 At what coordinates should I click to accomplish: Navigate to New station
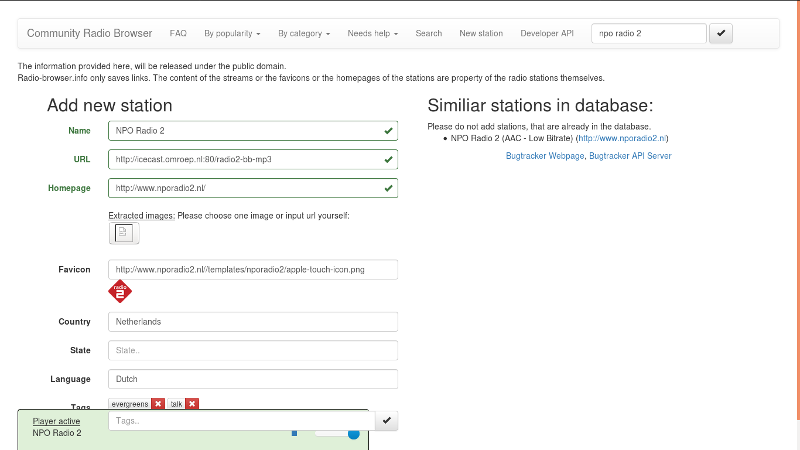coord(481,33)
